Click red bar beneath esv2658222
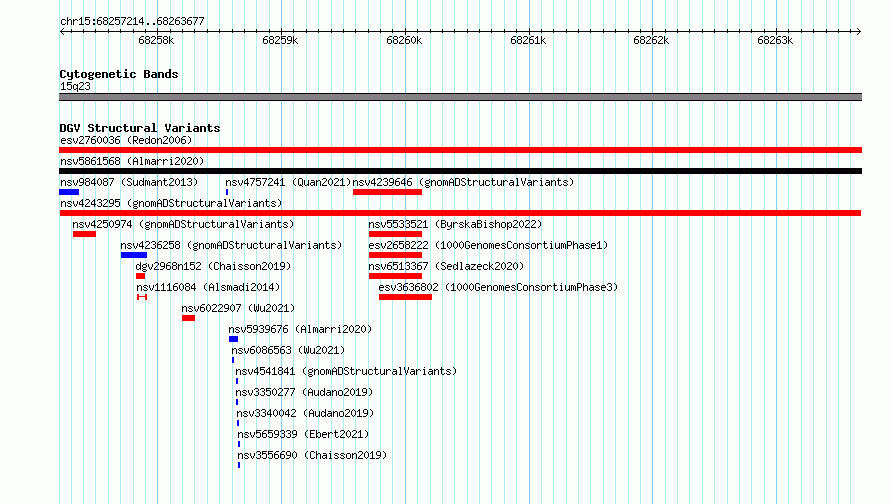Viewport: 890px width, 504px height. click(395, 255)
